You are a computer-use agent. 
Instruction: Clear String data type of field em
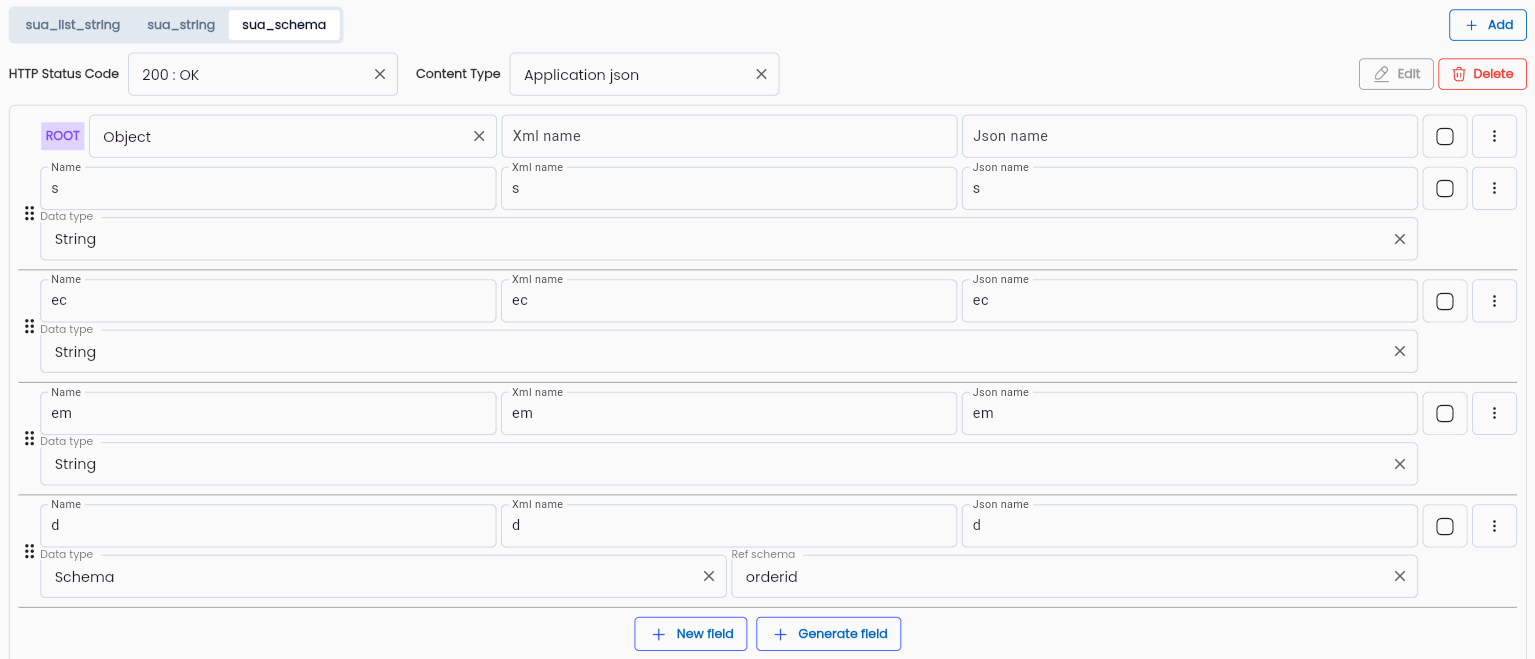[x=1400, y=464]
